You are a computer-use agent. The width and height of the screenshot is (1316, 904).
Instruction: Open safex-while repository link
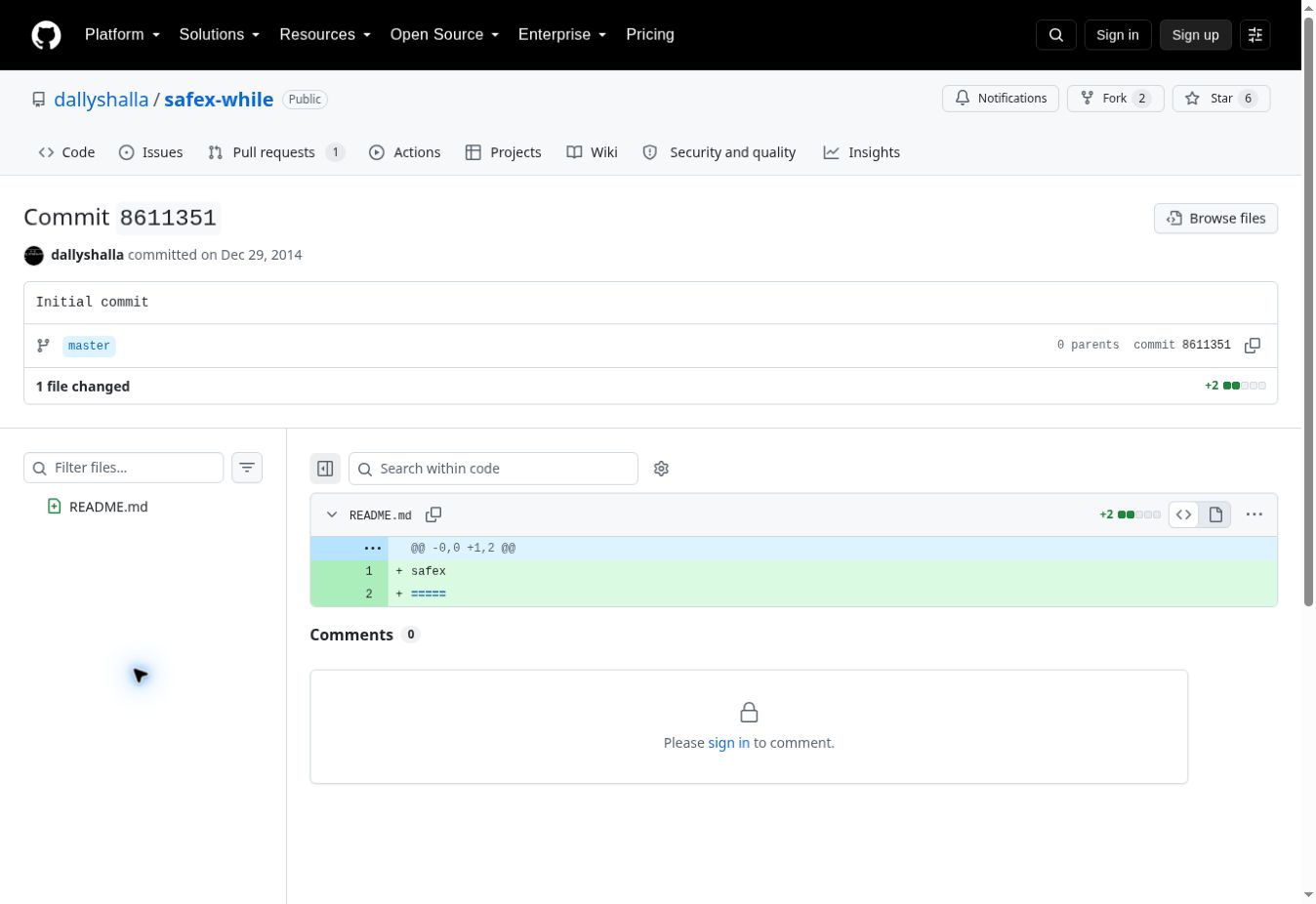pyautogui.click(x=219, y=100)
